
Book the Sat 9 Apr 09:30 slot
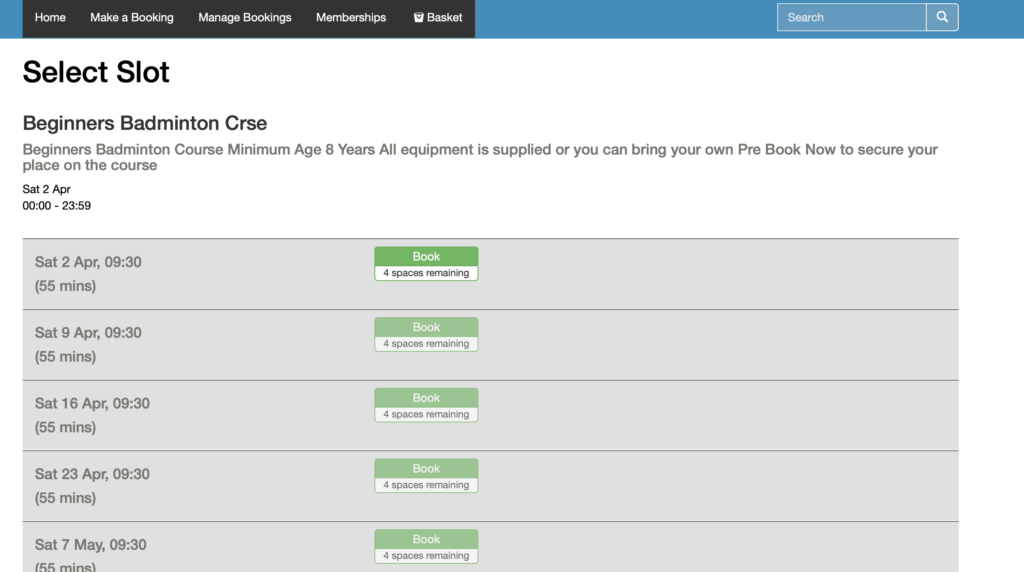click(x=426, y=327)
